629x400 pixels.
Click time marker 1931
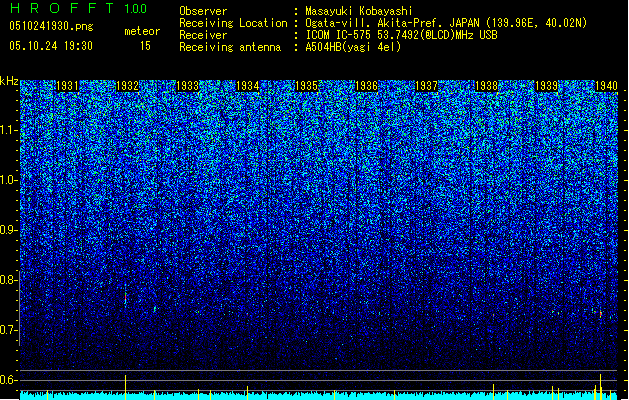tap(67, 86)
